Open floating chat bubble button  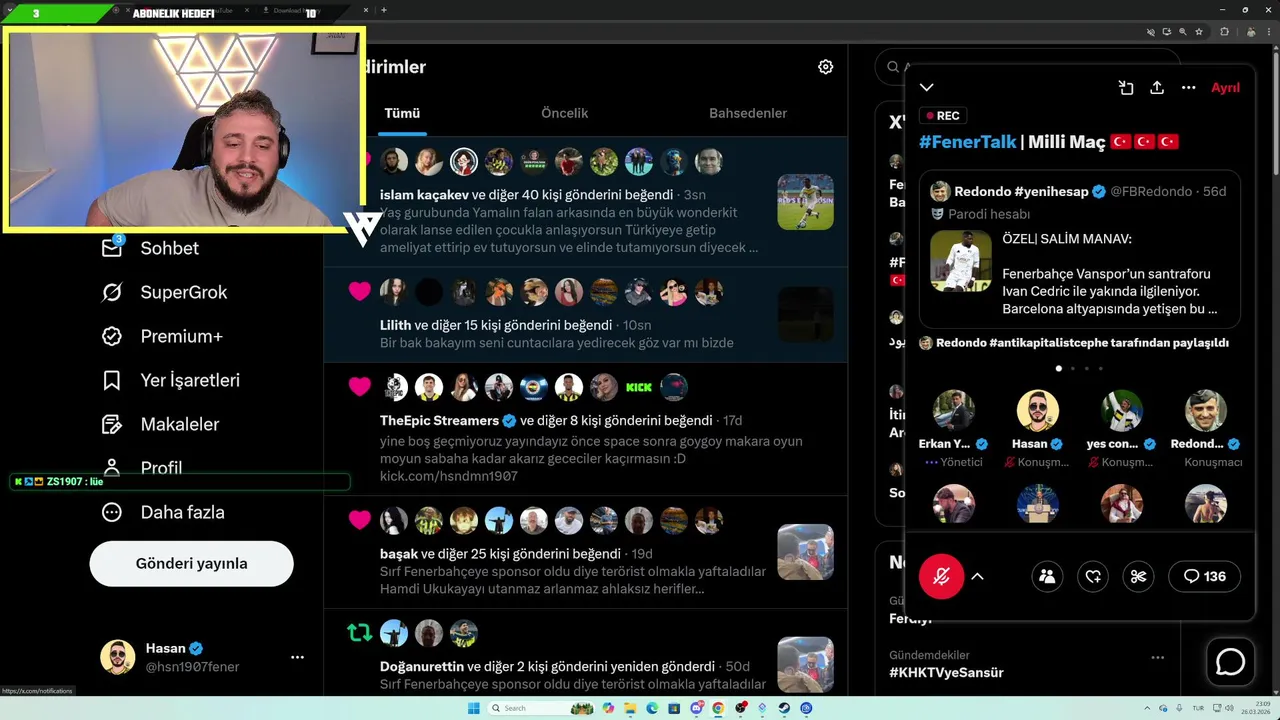1230,662
